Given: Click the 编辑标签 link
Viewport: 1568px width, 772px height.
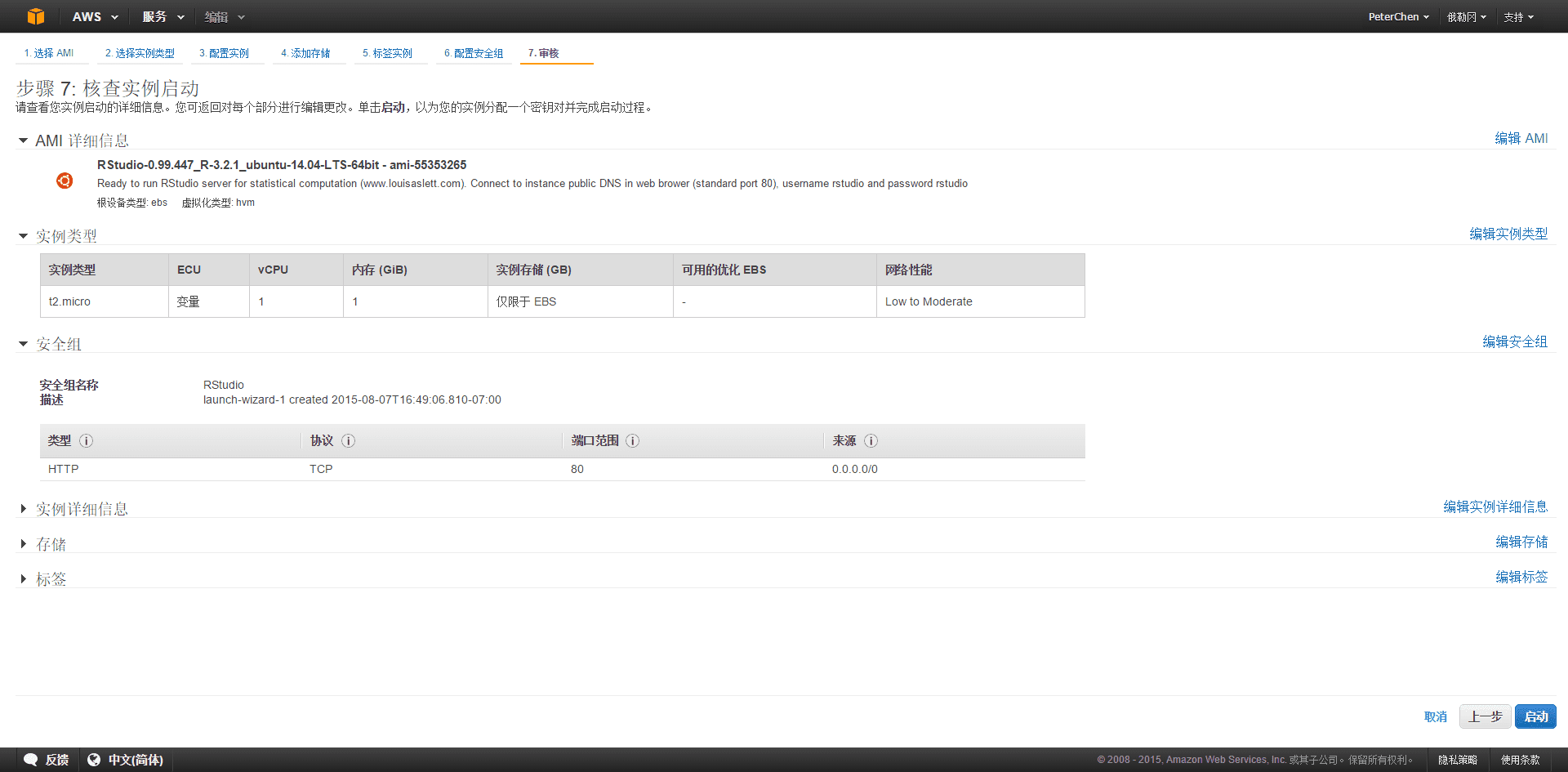Looking at the screenshot, I should [1521, 577].
